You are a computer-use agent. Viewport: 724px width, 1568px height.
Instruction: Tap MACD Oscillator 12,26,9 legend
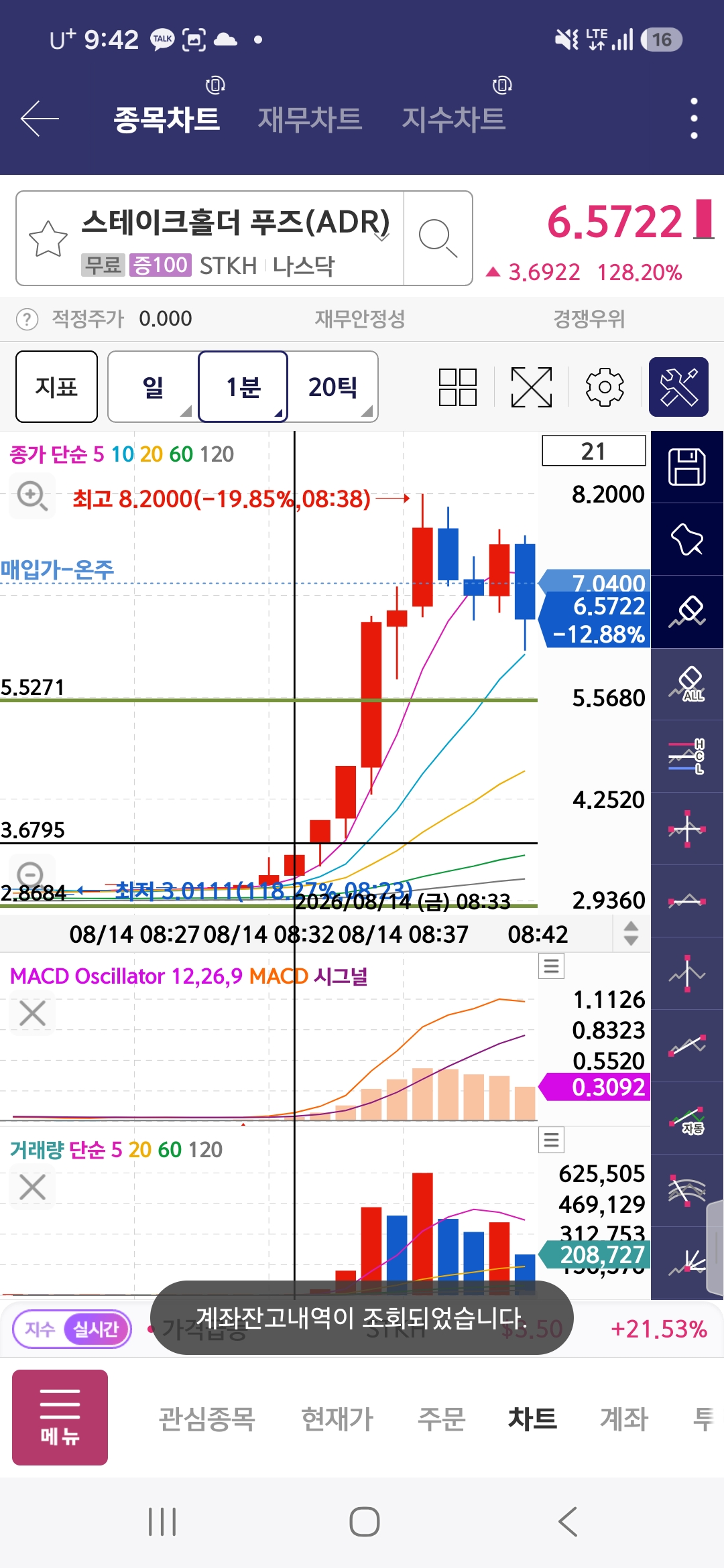pyautogui.click(x=126, y=976)
